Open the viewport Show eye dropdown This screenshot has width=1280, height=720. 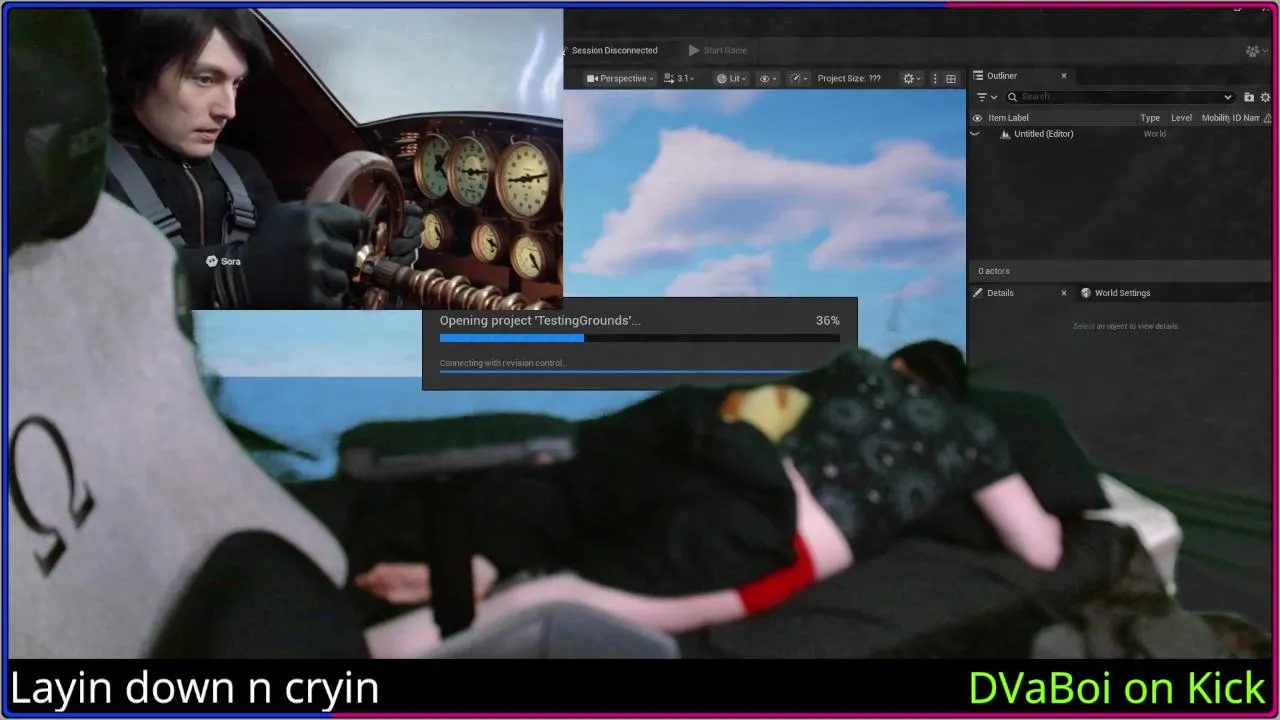point(768,78)
